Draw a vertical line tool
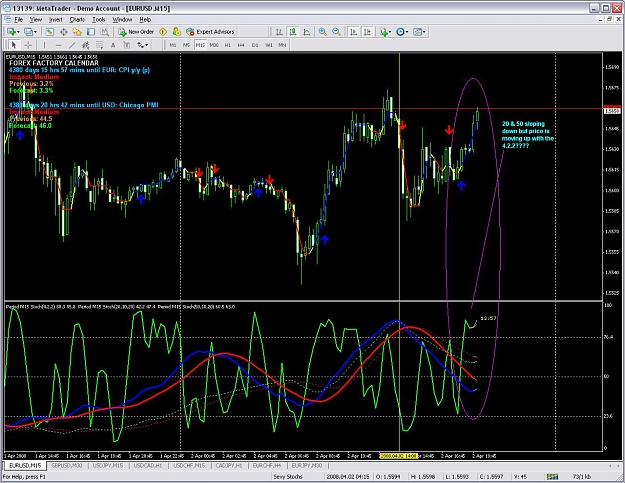The image size is (625, 483). point(45,45)
